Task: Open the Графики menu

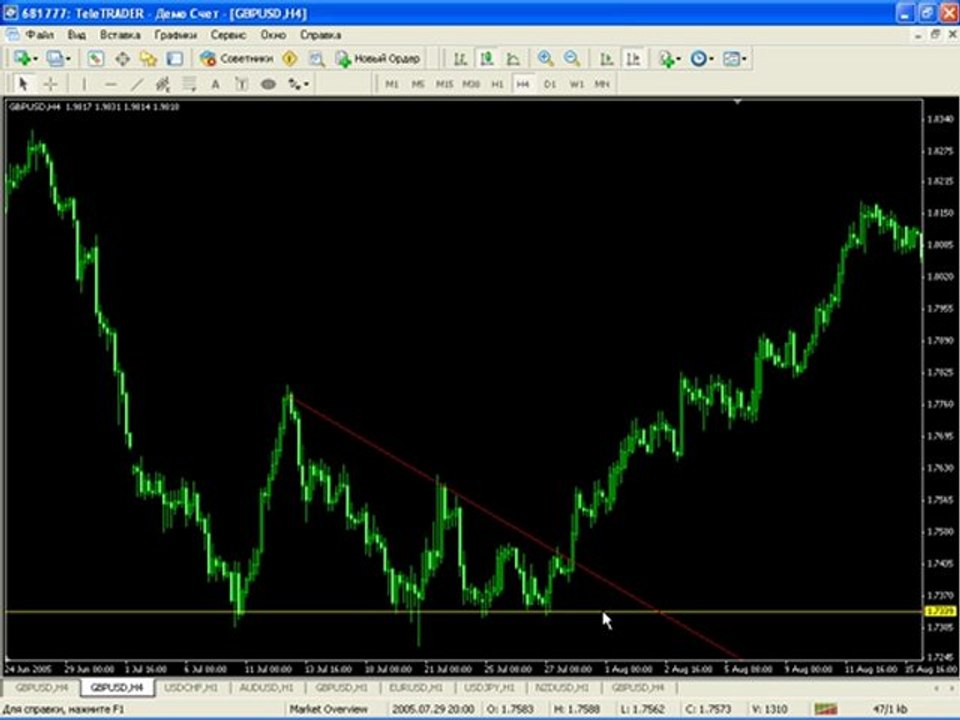Action: (x=176, y=35)
